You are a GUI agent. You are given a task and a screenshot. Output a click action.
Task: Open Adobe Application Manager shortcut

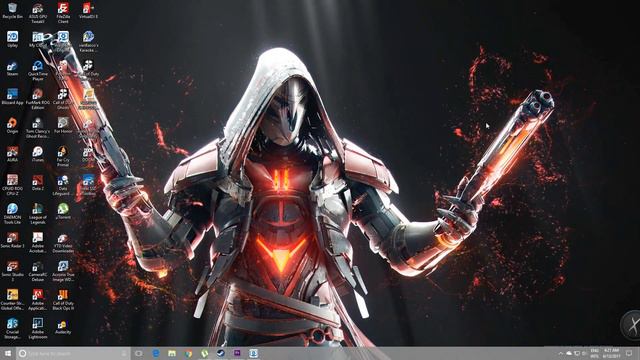pos(38,299)
